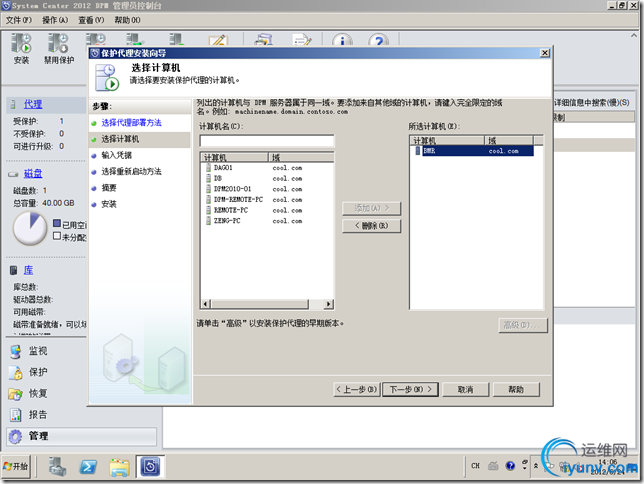Open Server Manager from the taskbar
The width and height of the screenshot is (644, 484).
57,466
